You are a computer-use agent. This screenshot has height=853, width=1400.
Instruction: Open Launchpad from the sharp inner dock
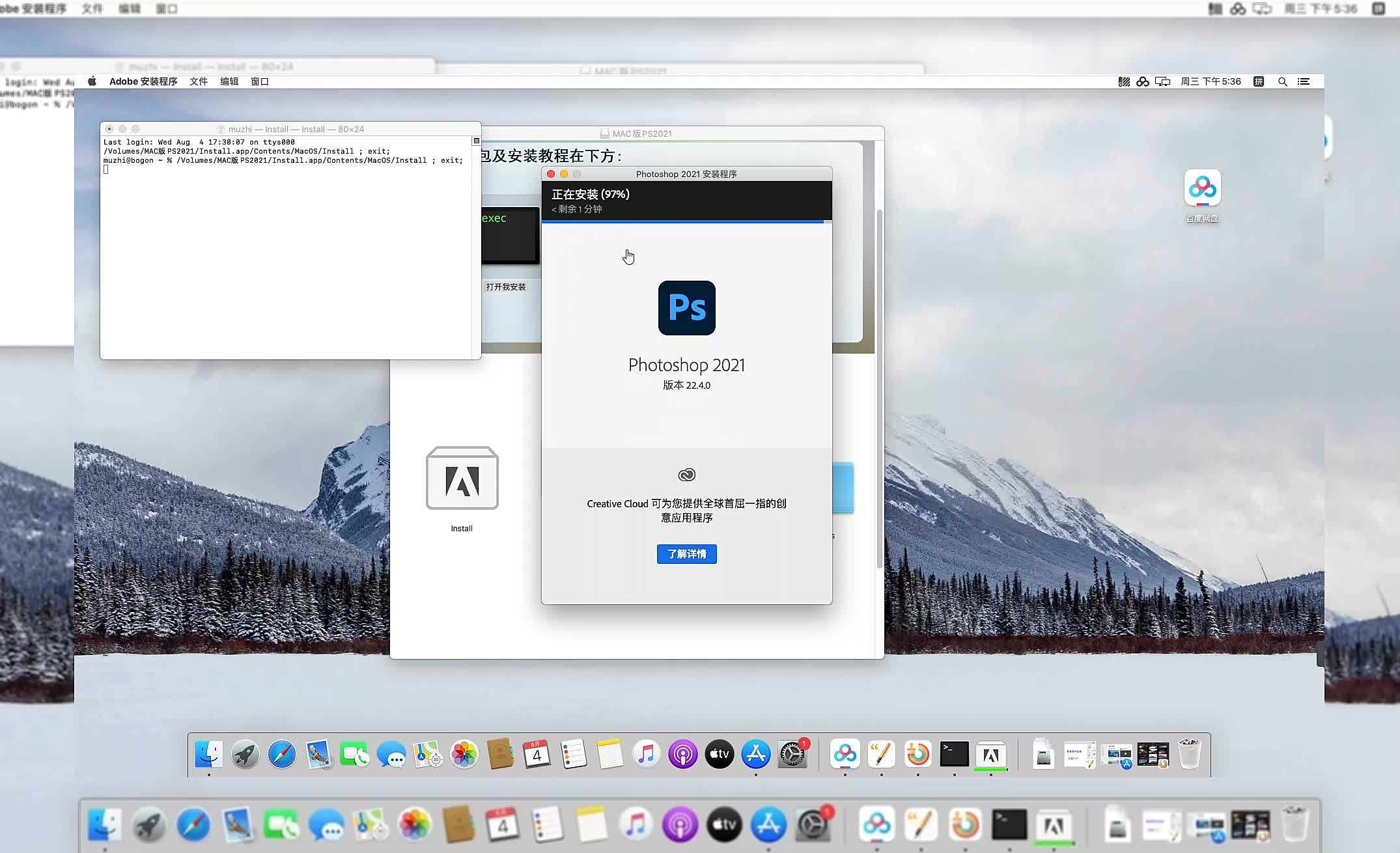245,755
